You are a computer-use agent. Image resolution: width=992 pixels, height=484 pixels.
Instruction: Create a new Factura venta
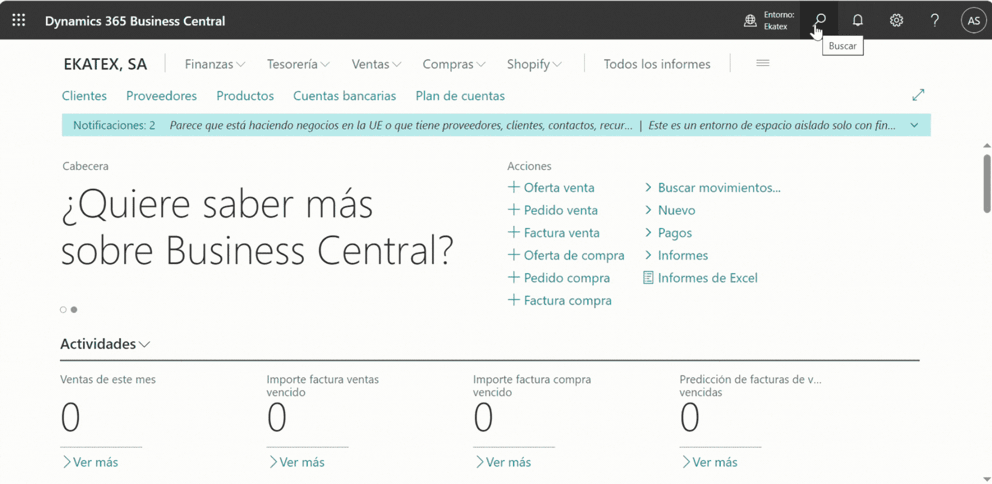point(554,233)
